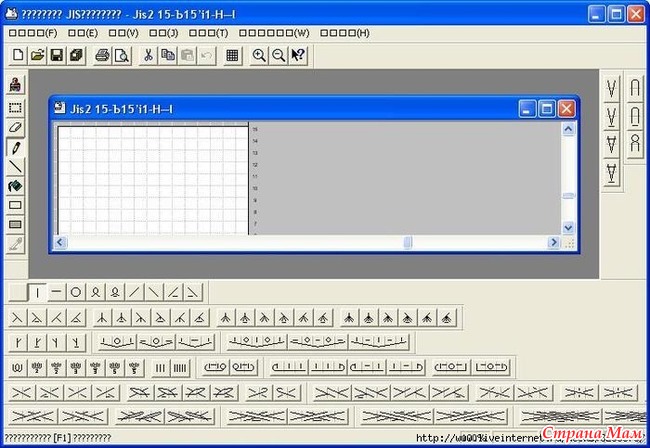Open the menu labeled (T)

(x=209, y=33)
